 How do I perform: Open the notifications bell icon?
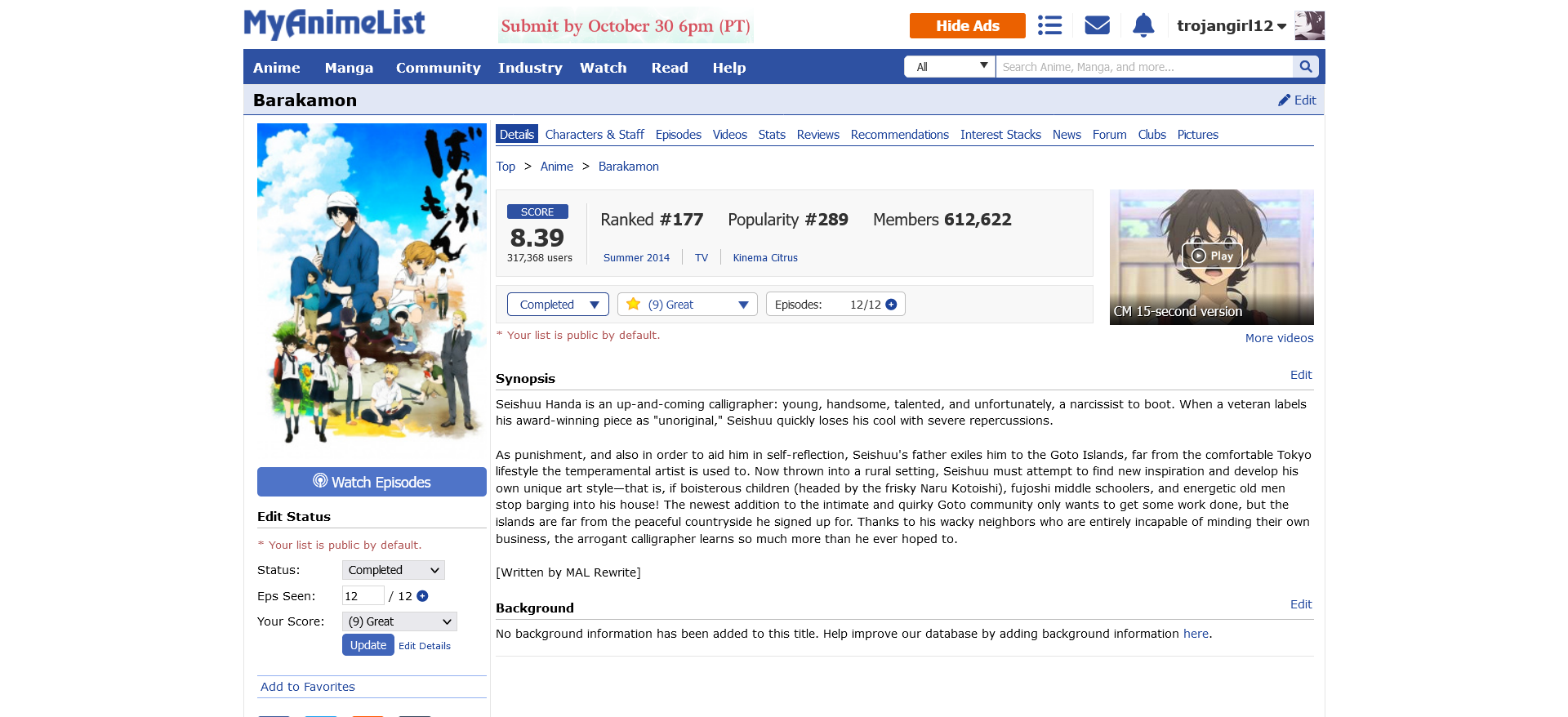(x=1143, y=25)
